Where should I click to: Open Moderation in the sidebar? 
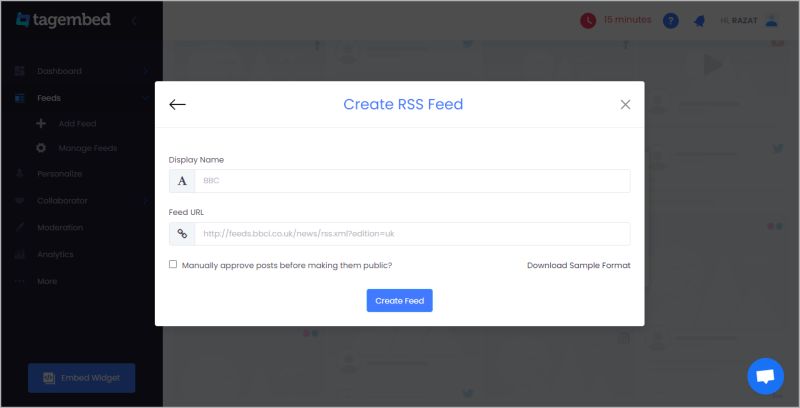pos(60,227)
